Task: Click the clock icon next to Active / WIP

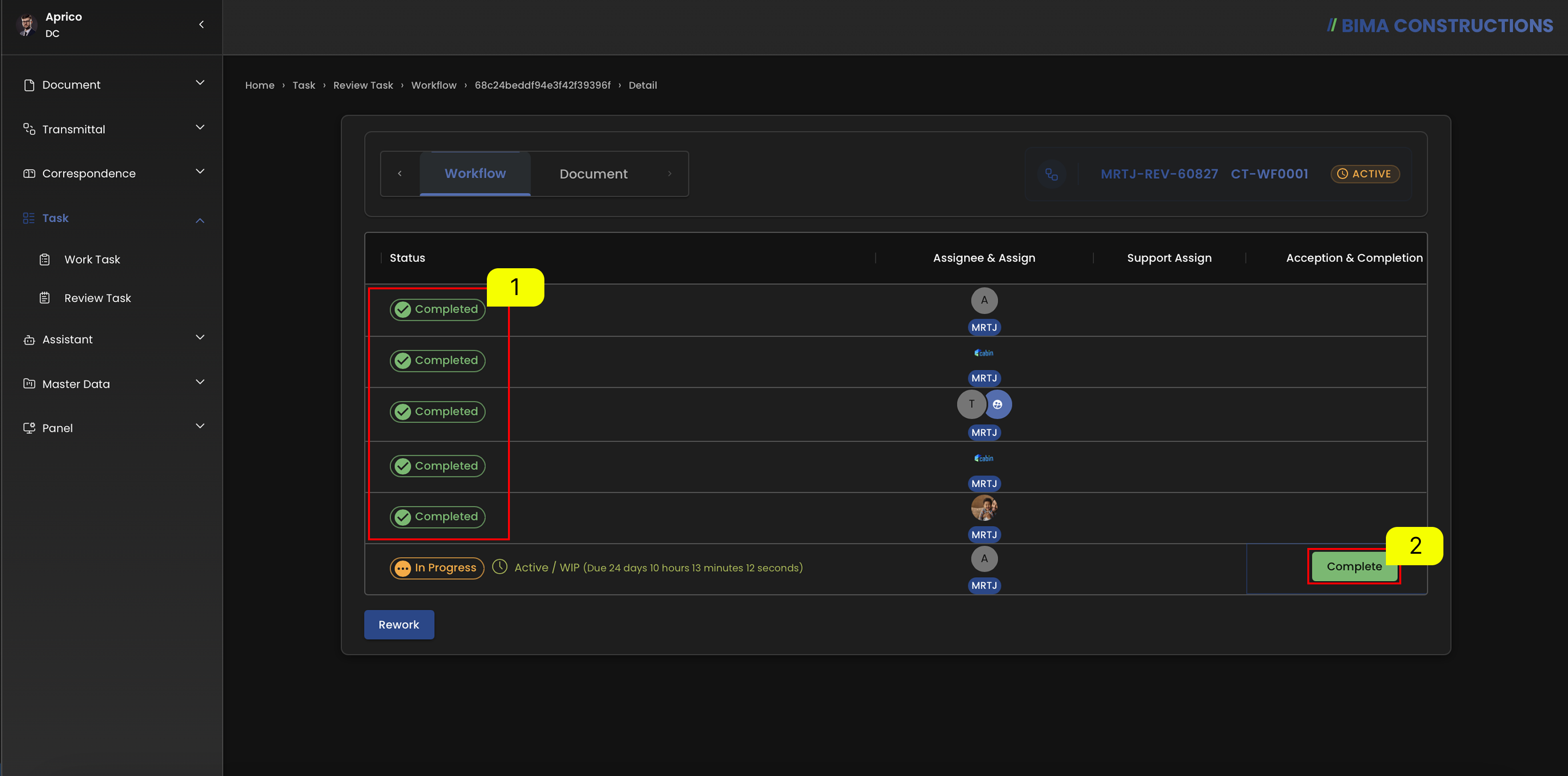Action: pos(499,567)
